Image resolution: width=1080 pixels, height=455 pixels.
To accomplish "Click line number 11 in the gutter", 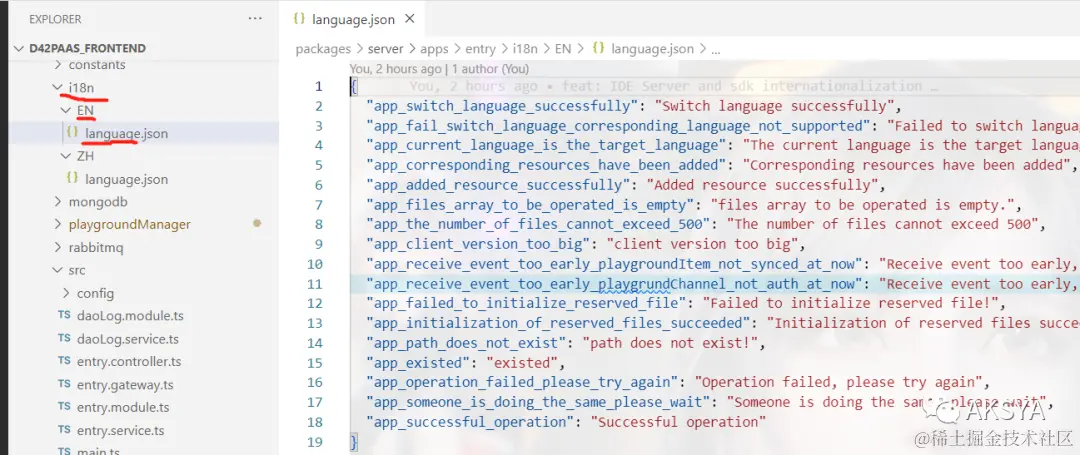I will (x=315, y=284).
